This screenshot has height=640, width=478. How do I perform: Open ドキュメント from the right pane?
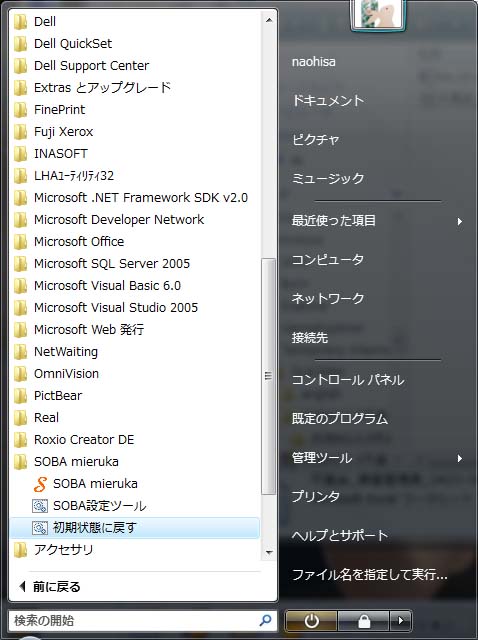click(328, 101)
